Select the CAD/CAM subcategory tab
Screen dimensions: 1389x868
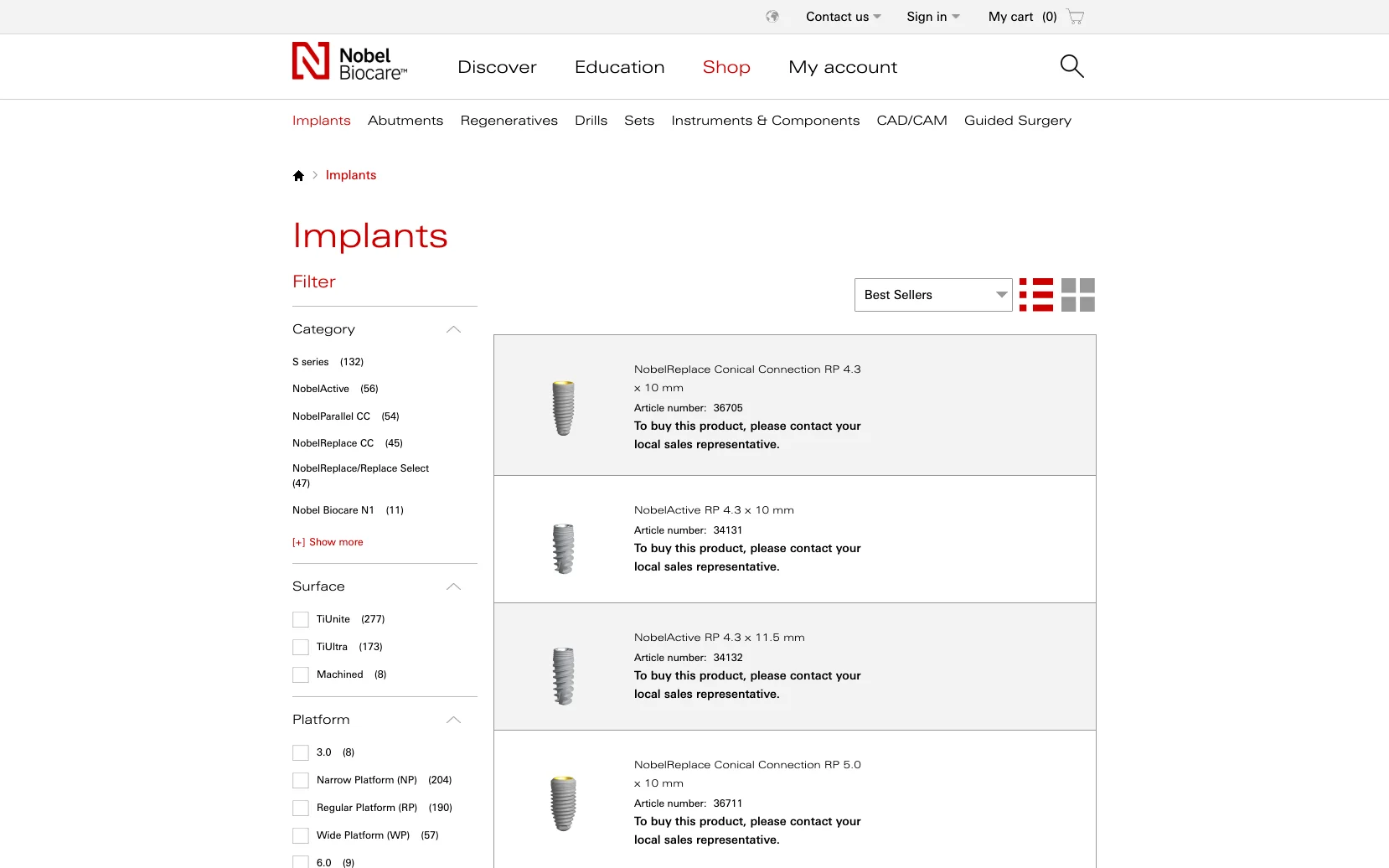pos(911,121)
